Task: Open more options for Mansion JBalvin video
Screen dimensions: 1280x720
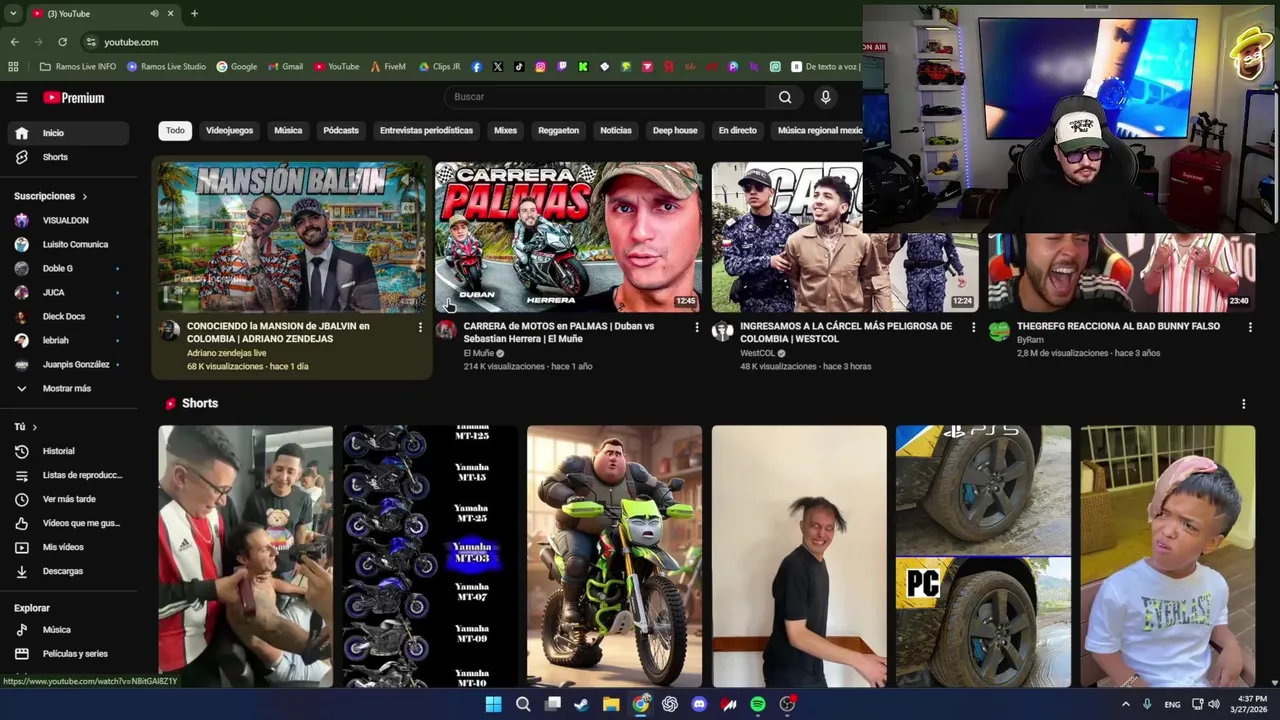Action: [420, 327]
